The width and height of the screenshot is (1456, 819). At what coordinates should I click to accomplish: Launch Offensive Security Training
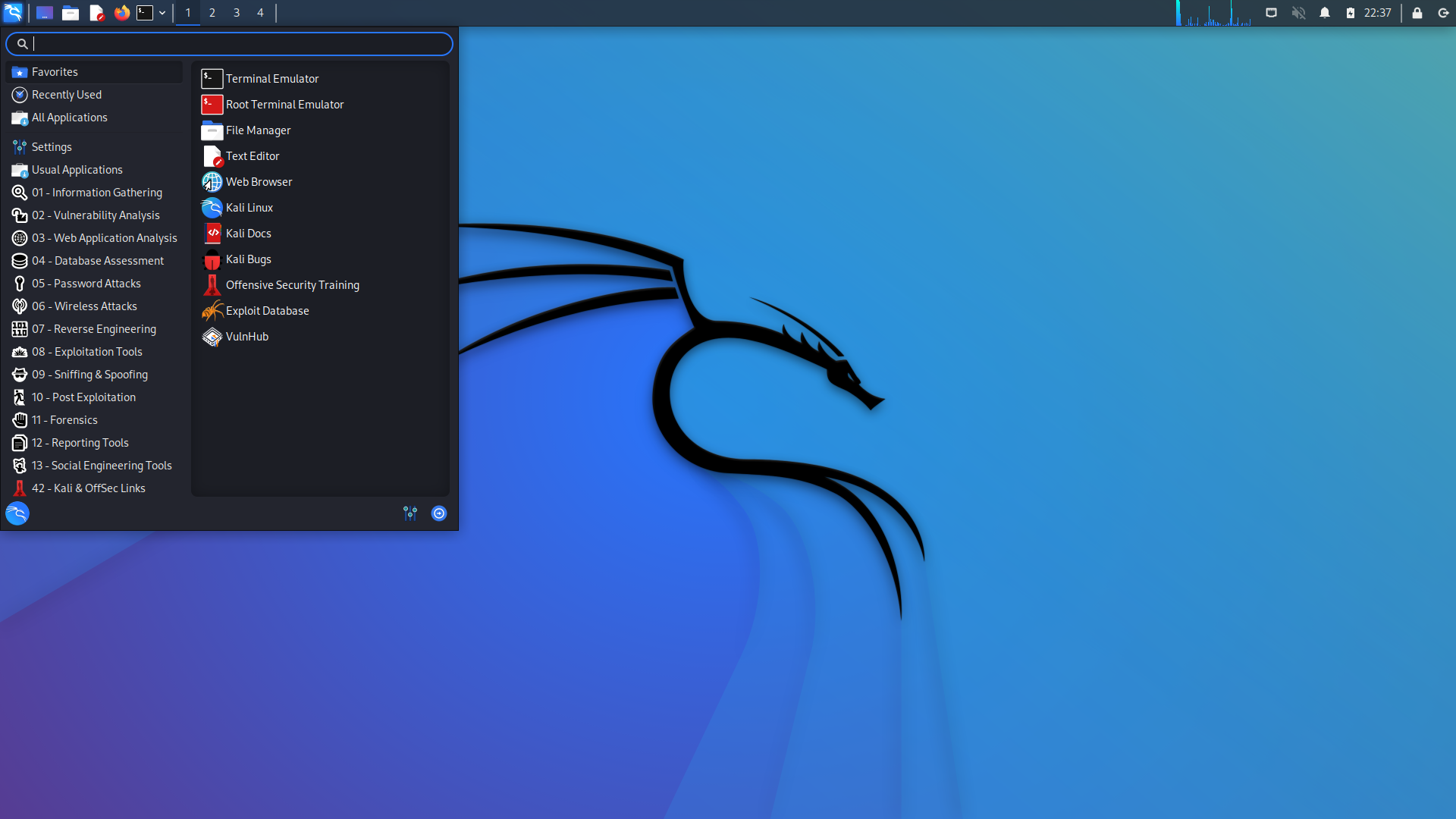[292, 284]
